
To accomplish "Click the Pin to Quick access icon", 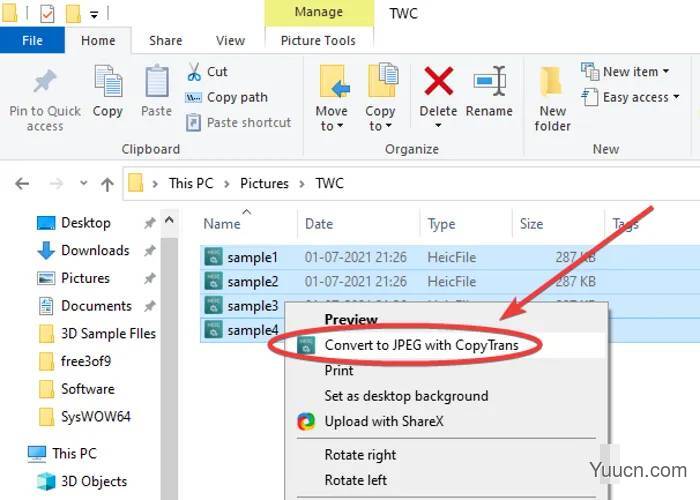I will 45,82.
